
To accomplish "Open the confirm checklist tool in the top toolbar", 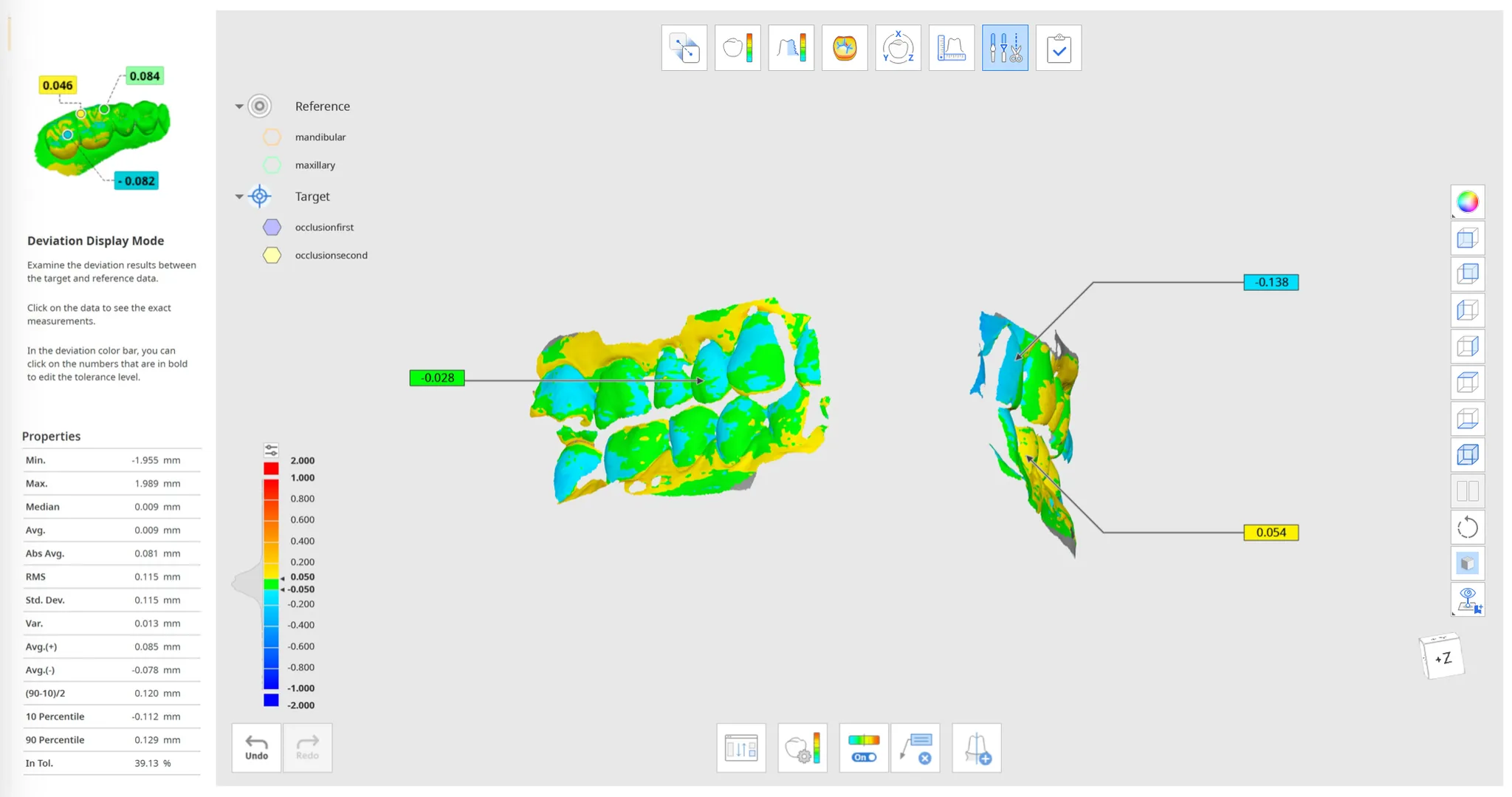I will 1058,48.
